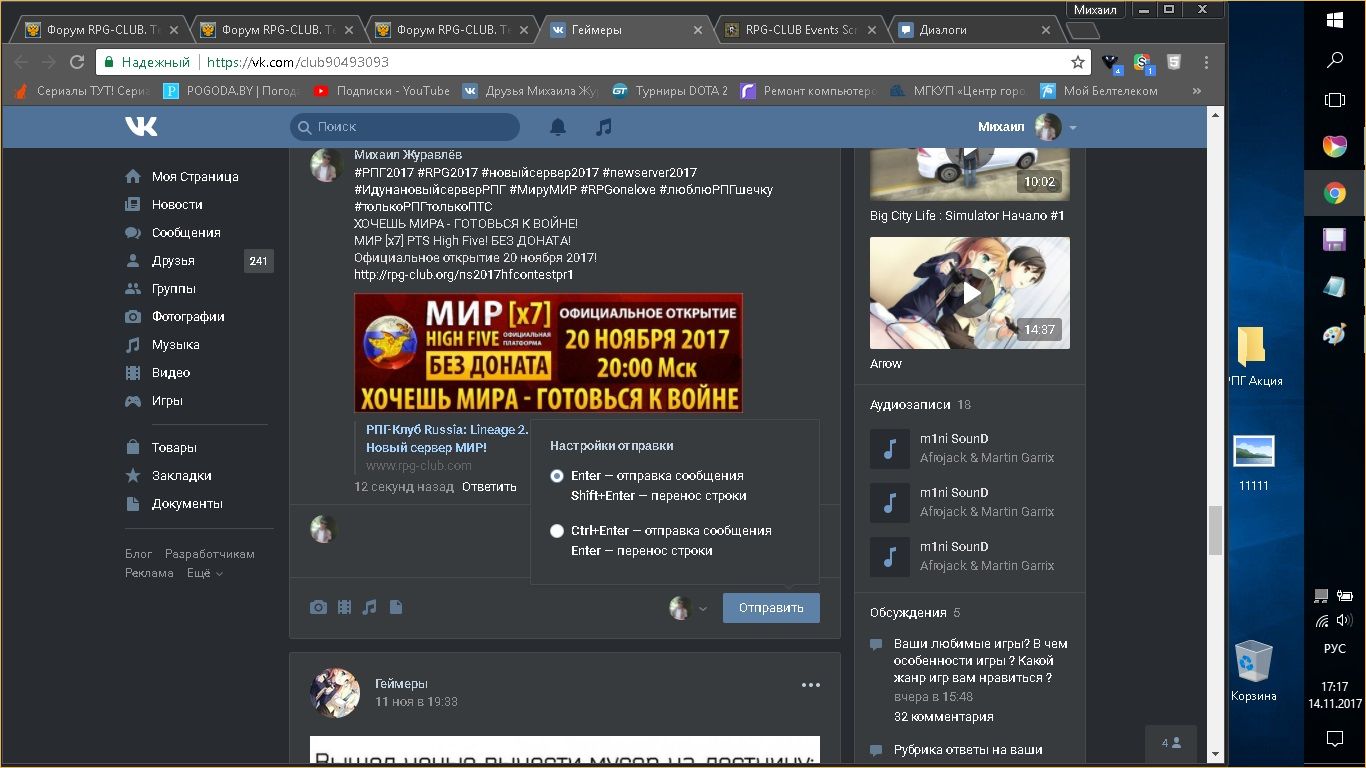Click the VK search field

point(405,127)
